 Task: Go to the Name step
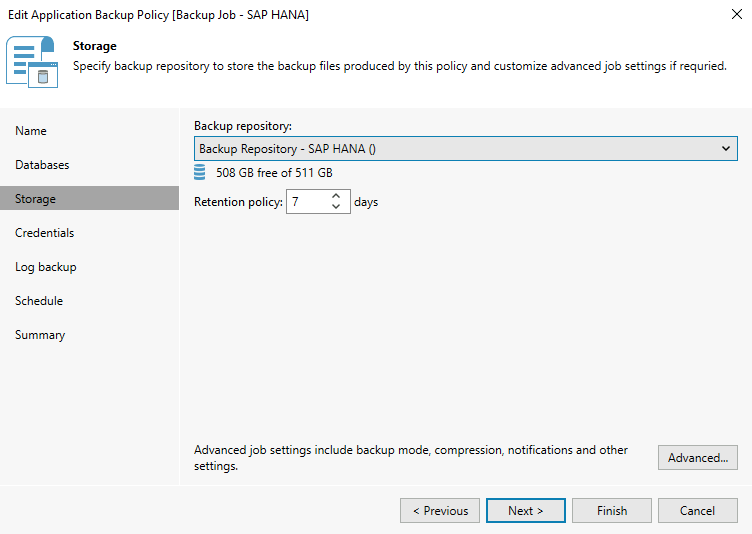click(x=31, y=131)
